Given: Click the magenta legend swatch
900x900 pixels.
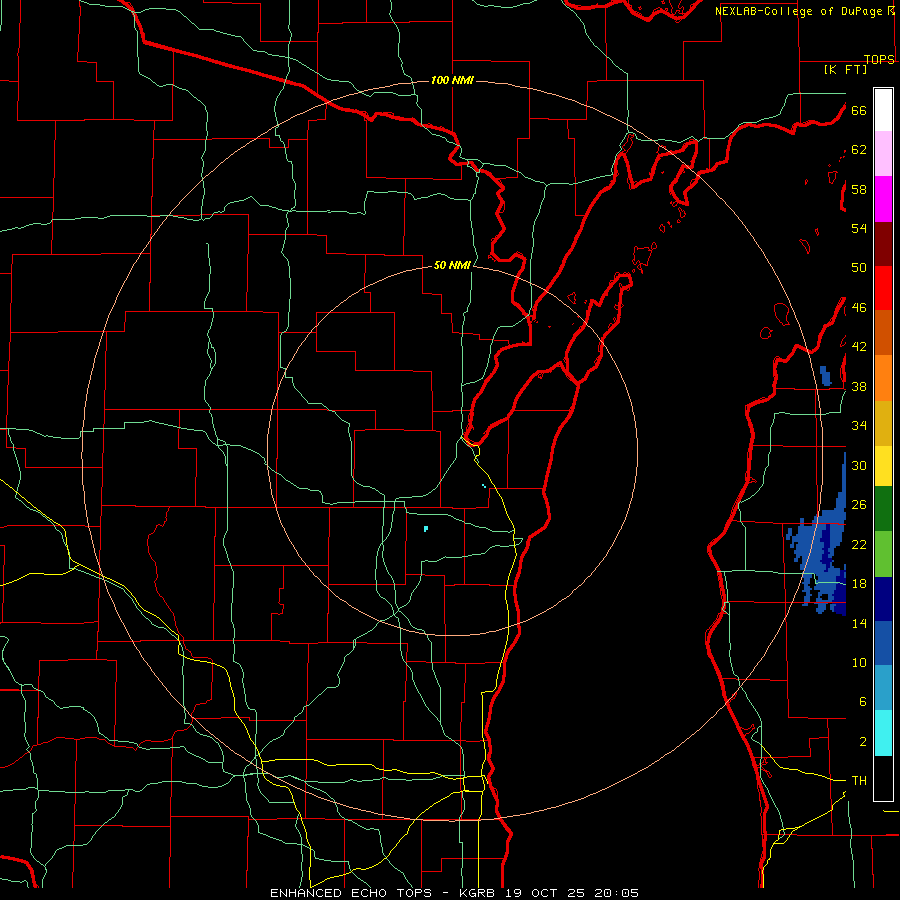Looking at the screenshot, I should tap(883, 199).
